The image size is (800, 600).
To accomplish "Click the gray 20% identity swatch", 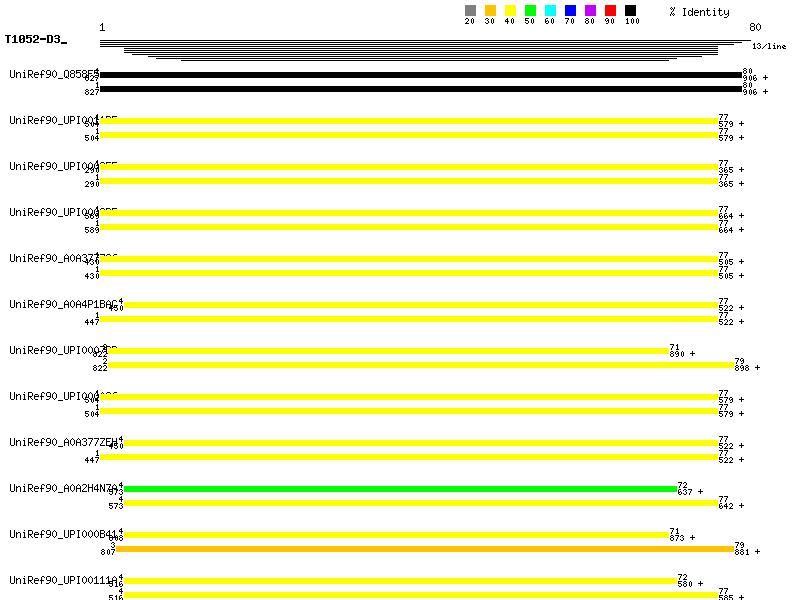I will pyautogui.click(x=470, y=11).
